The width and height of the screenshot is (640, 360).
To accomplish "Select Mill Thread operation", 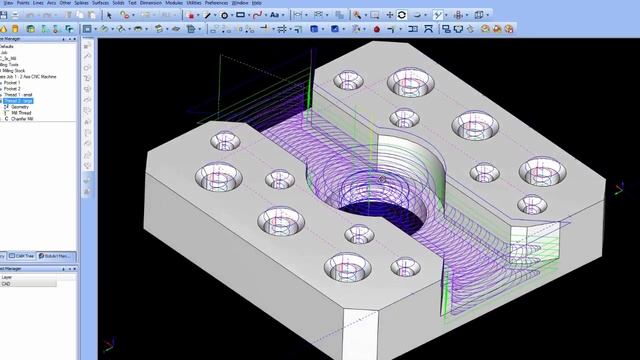I will pos(21,113).
